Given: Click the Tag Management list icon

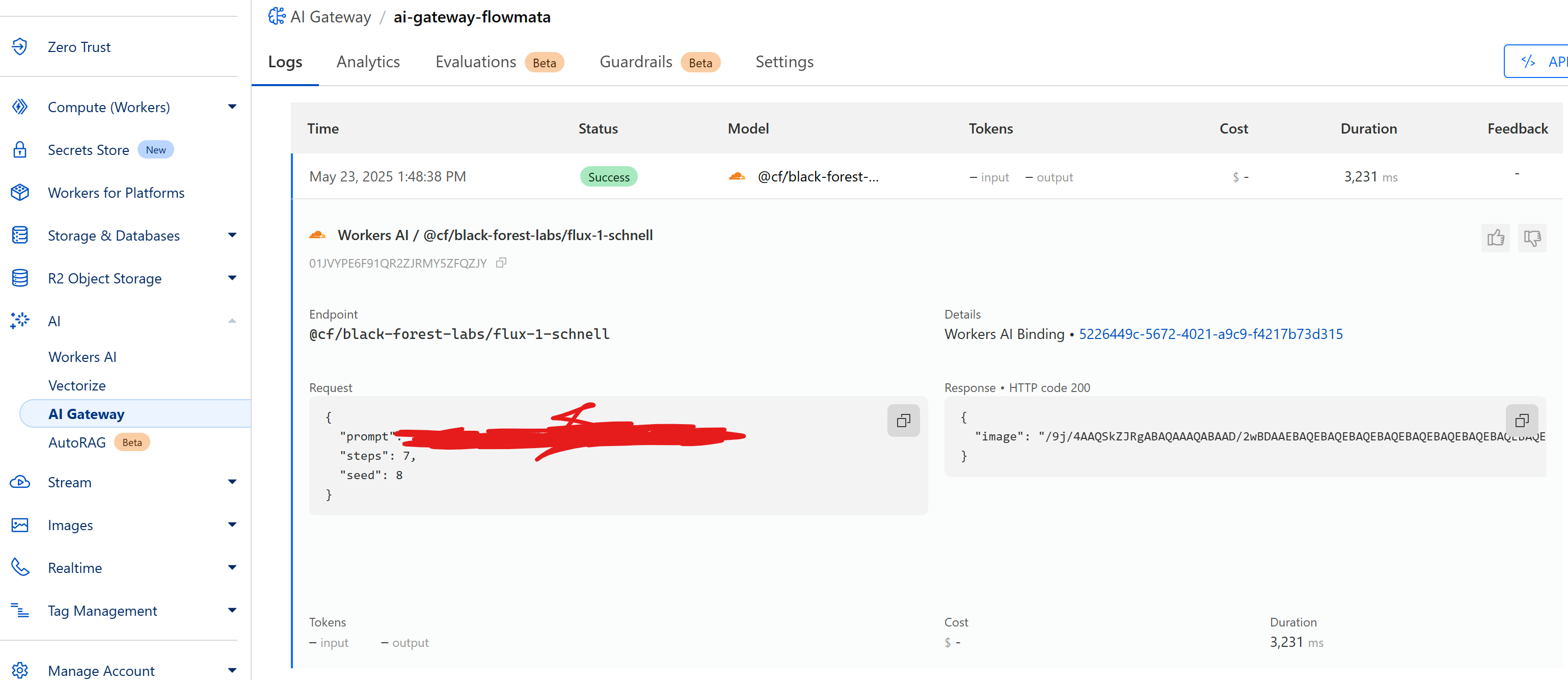Looking at the screenshot, I should click(x=19, y=610).
